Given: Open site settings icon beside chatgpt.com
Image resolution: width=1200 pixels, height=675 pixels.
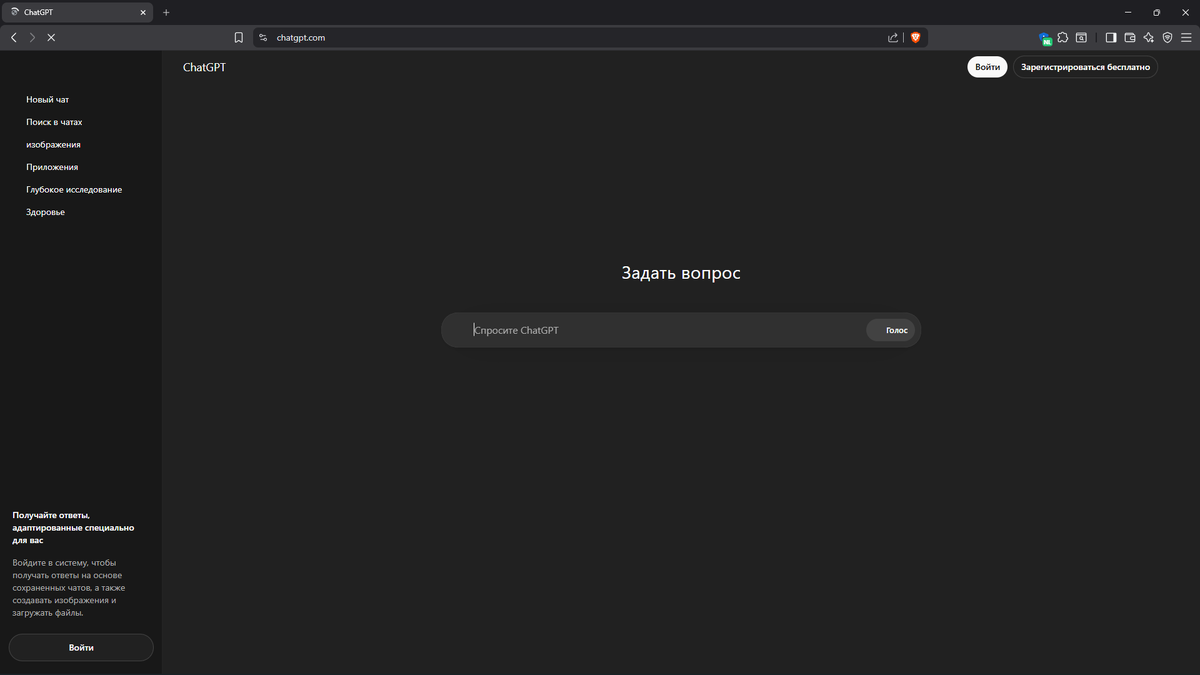Looking at the screenshot, I should pos(264,37).
